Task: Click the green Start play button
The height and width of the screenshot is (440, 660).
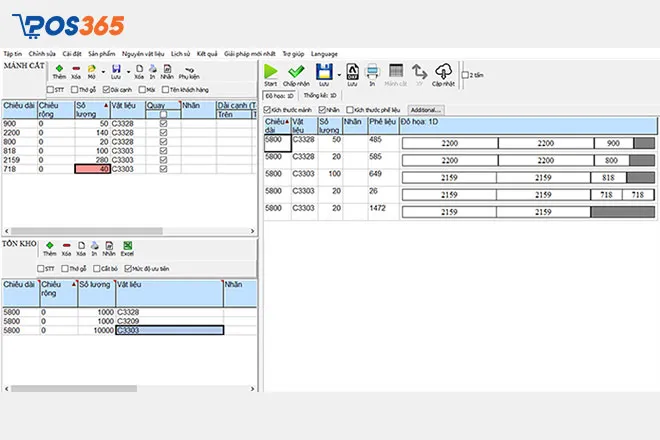Action: (270, 73)
